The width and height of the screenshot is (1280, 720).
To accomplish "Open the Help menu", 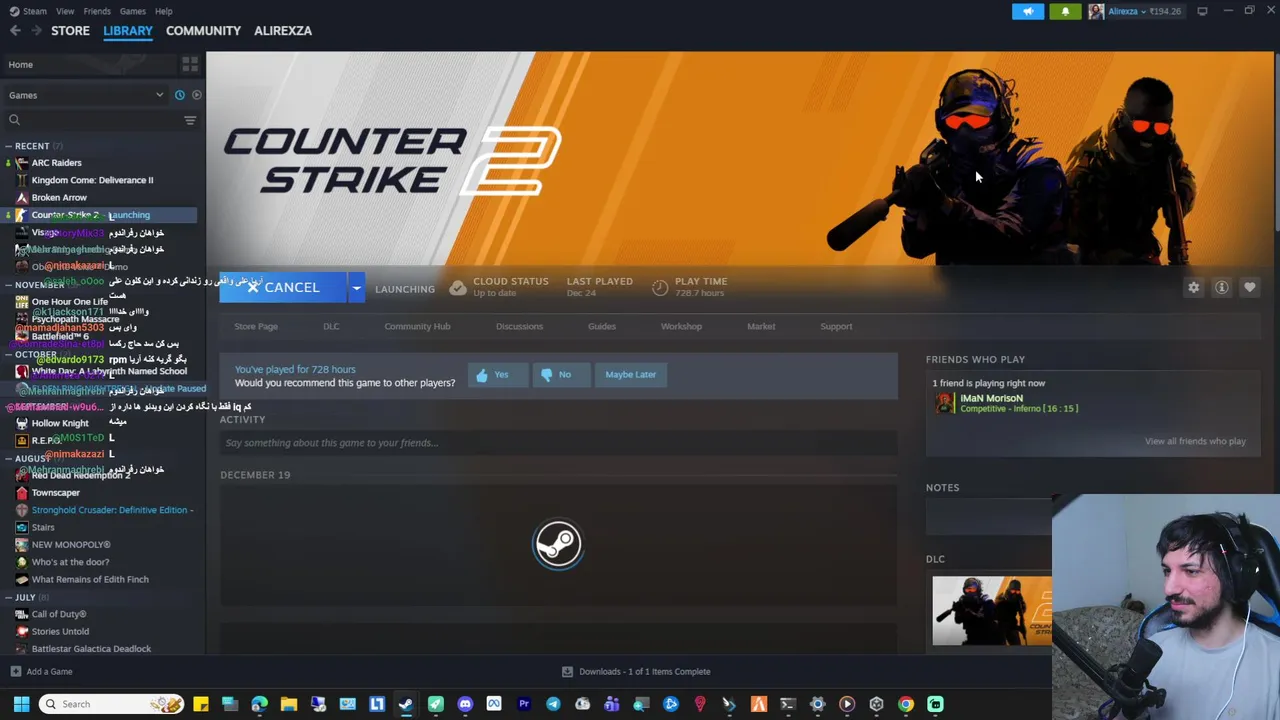I will click(164, 11).
